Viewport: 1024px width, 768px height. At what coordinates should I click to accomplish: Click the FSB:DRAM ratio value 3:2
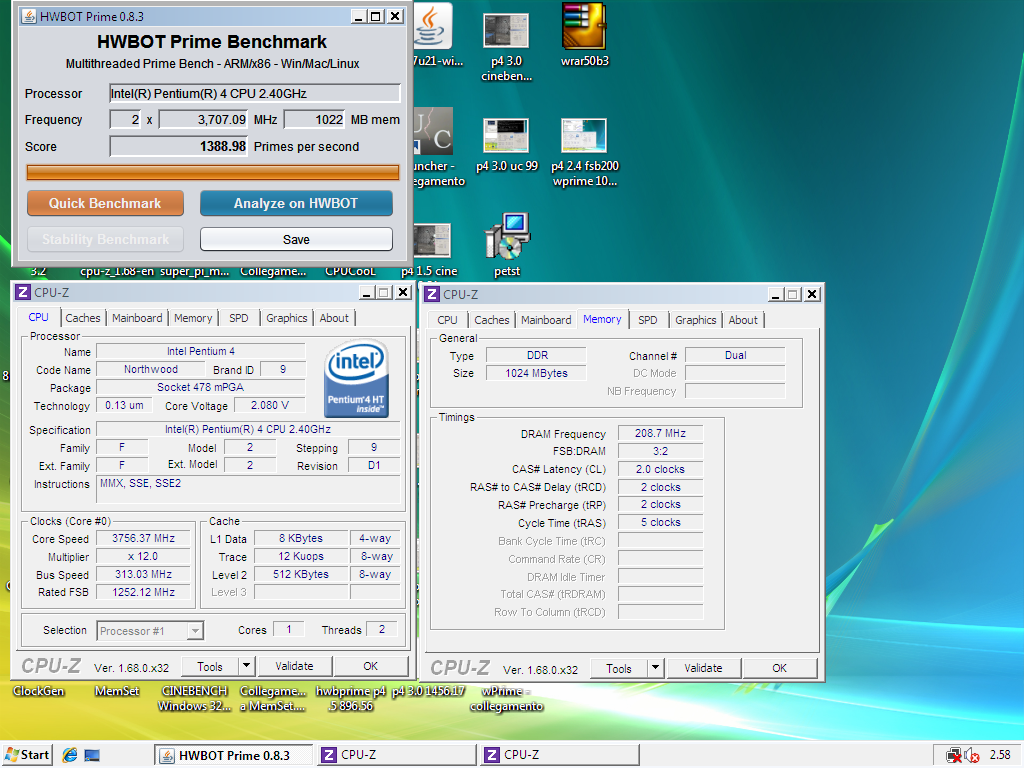tap(660, 451)
